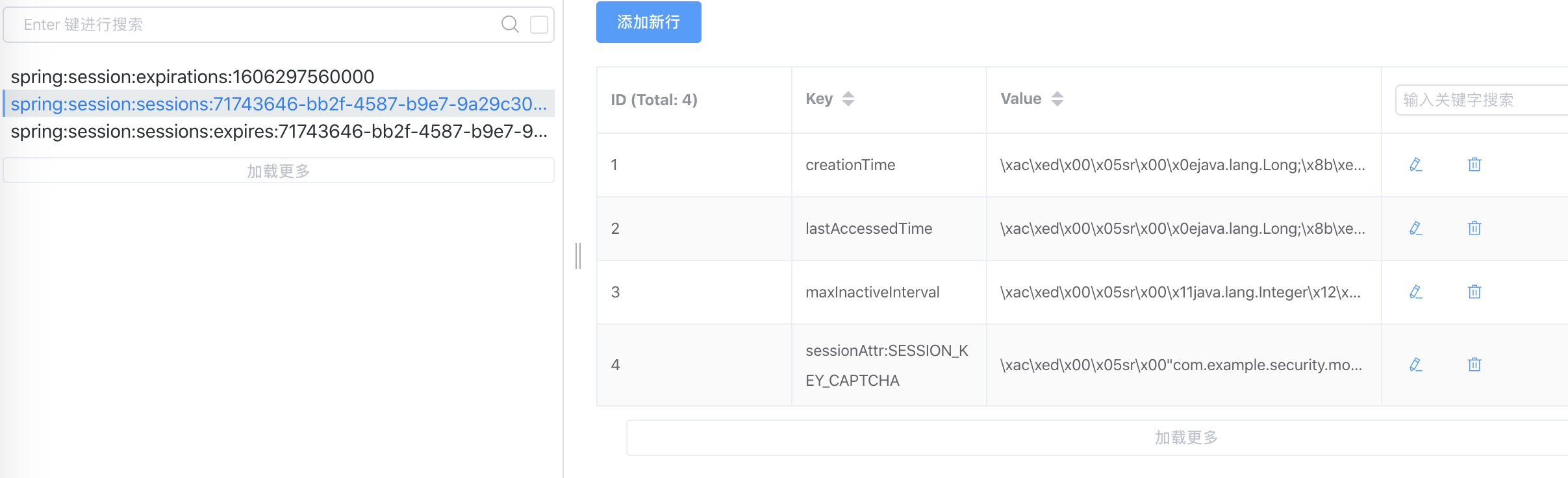
Task: Toggle the exact-match checkbox beside search
Action: pos(539,25)
